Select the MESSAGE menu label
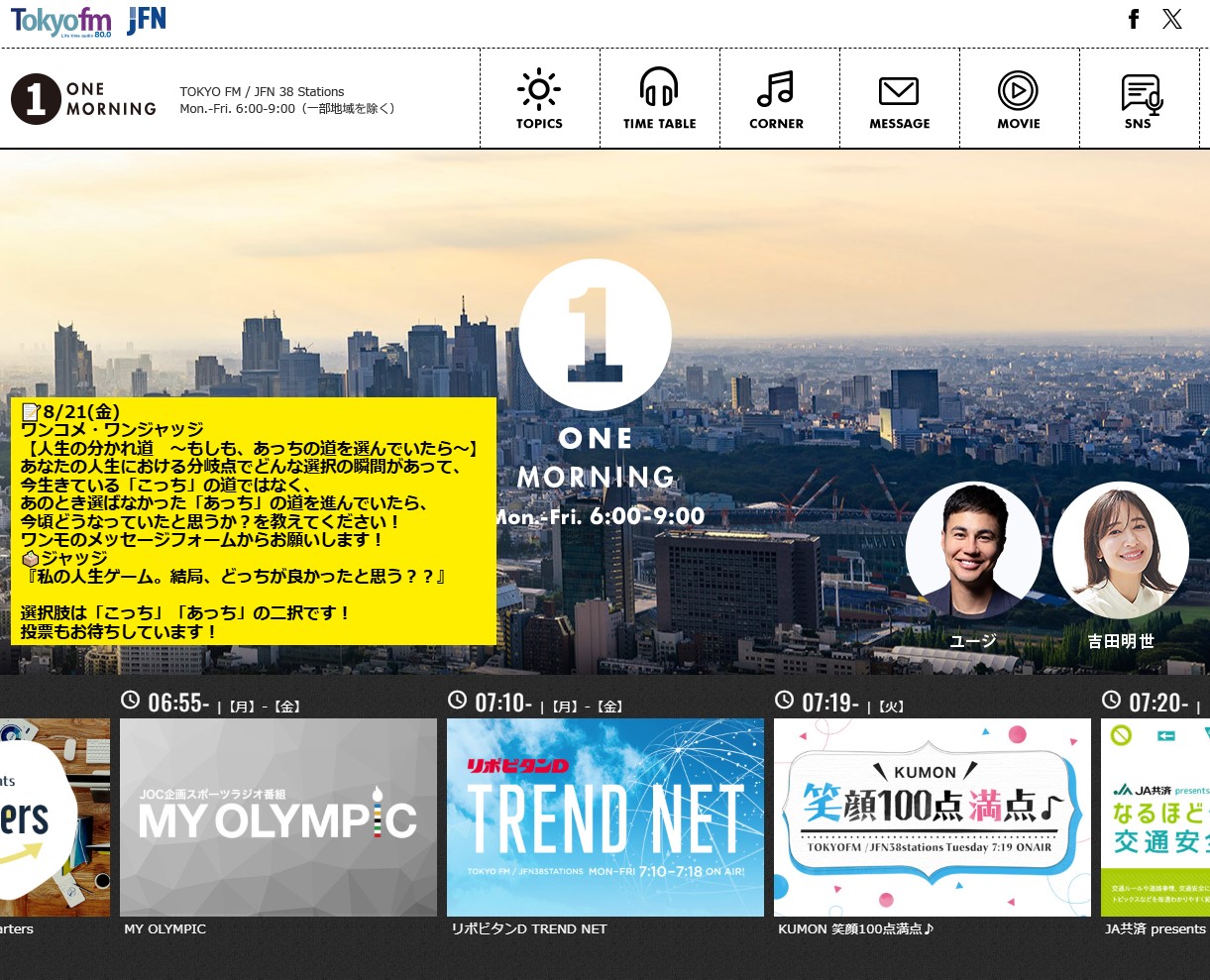 click(x=899, y=124)
